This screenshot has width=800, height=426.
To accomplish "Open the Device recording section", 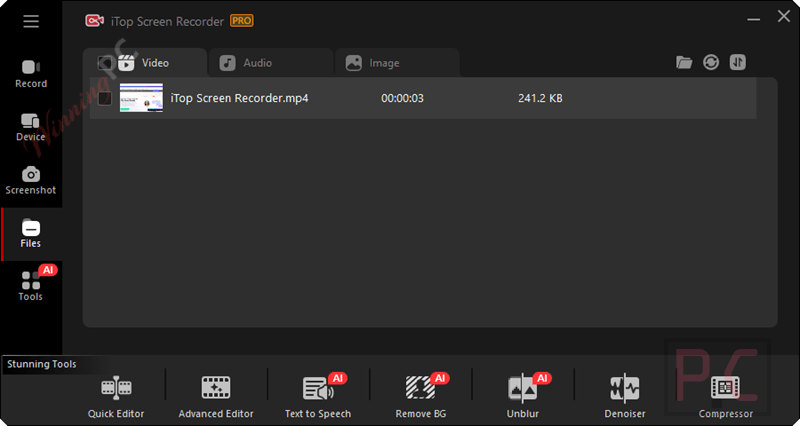I will [x=31, y=128].
